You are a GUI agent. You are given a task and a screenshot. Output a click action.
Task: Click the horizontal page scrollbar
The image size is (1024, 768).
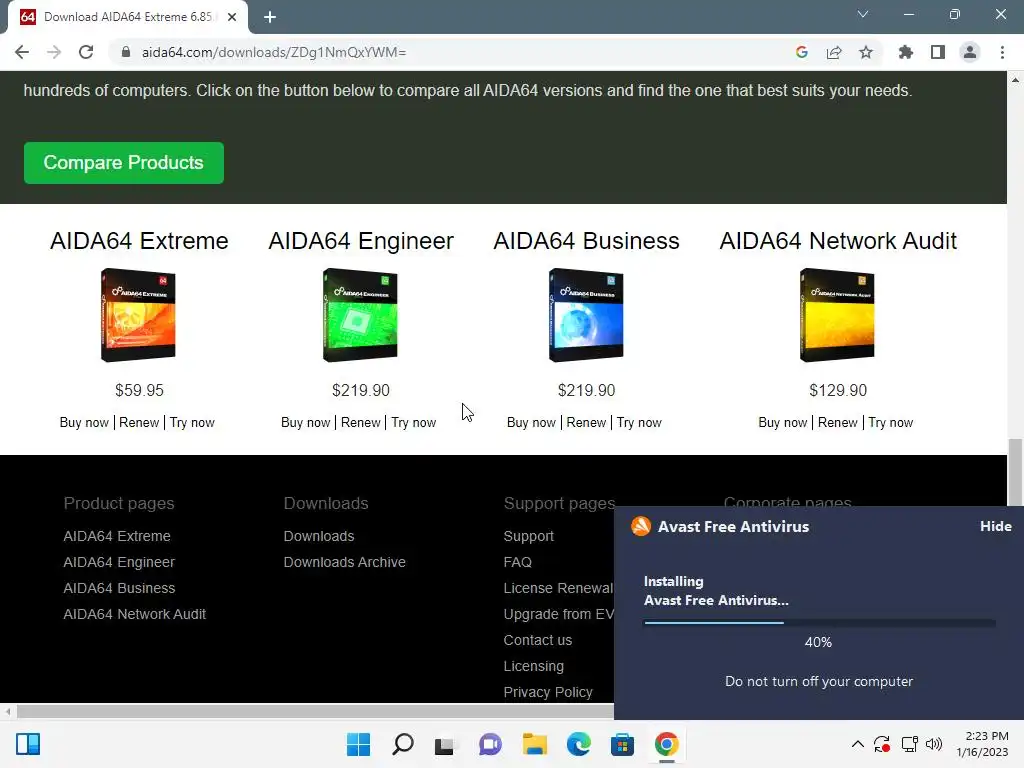pyautogui.click(x=315, y=711)
